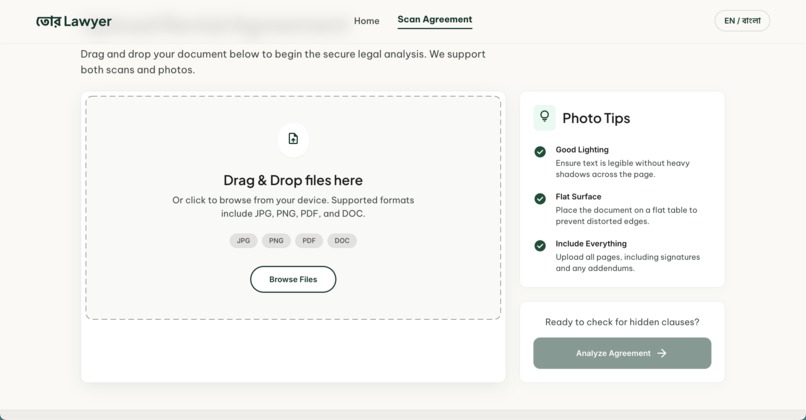Image resolution: width=806 pixels, height=420 pixels.
Task: Switch language with EN / বাংলা button
Action: click(x=742, y=21)
